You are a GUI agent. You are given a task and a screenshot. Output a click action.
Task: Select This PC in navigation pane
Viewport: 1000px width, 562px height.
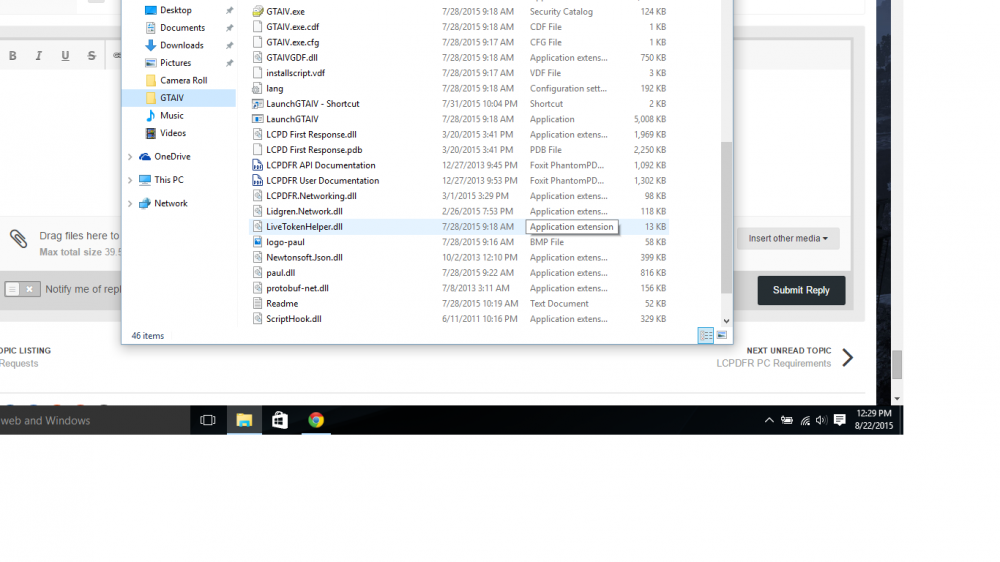click(168, 180)
